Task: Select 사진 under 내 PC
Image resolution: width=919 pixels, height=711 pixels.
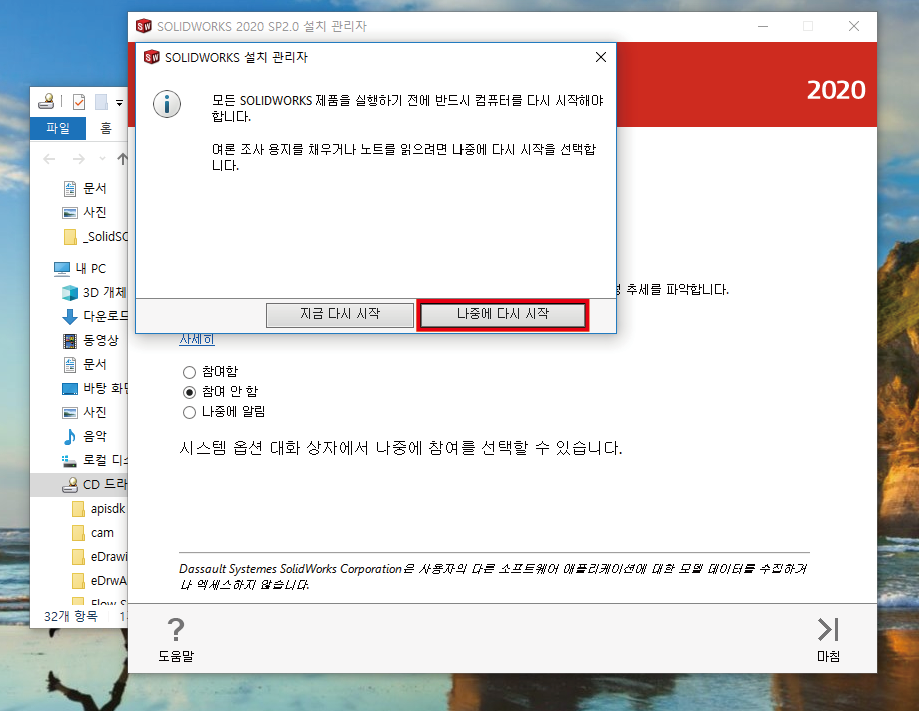Action: click(x=85, y=413)
